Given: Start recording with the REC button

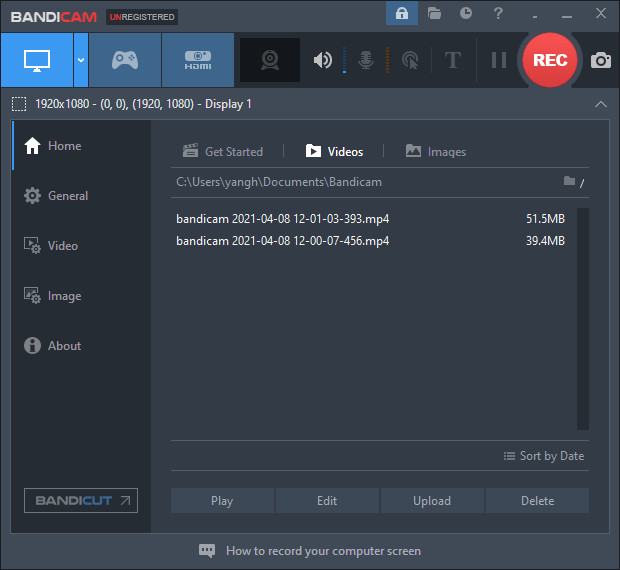Looking at the screenshot, I should pyautogui.click(x=550, y=60).
